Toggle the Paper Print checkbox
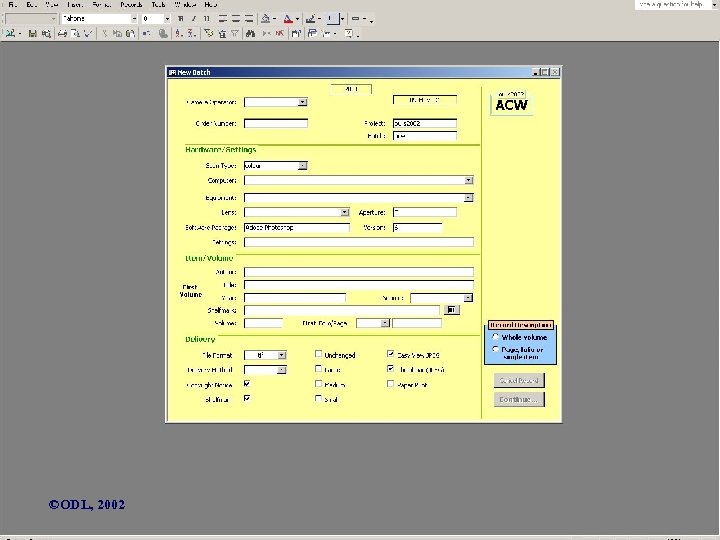 click(x=390, y=384)
